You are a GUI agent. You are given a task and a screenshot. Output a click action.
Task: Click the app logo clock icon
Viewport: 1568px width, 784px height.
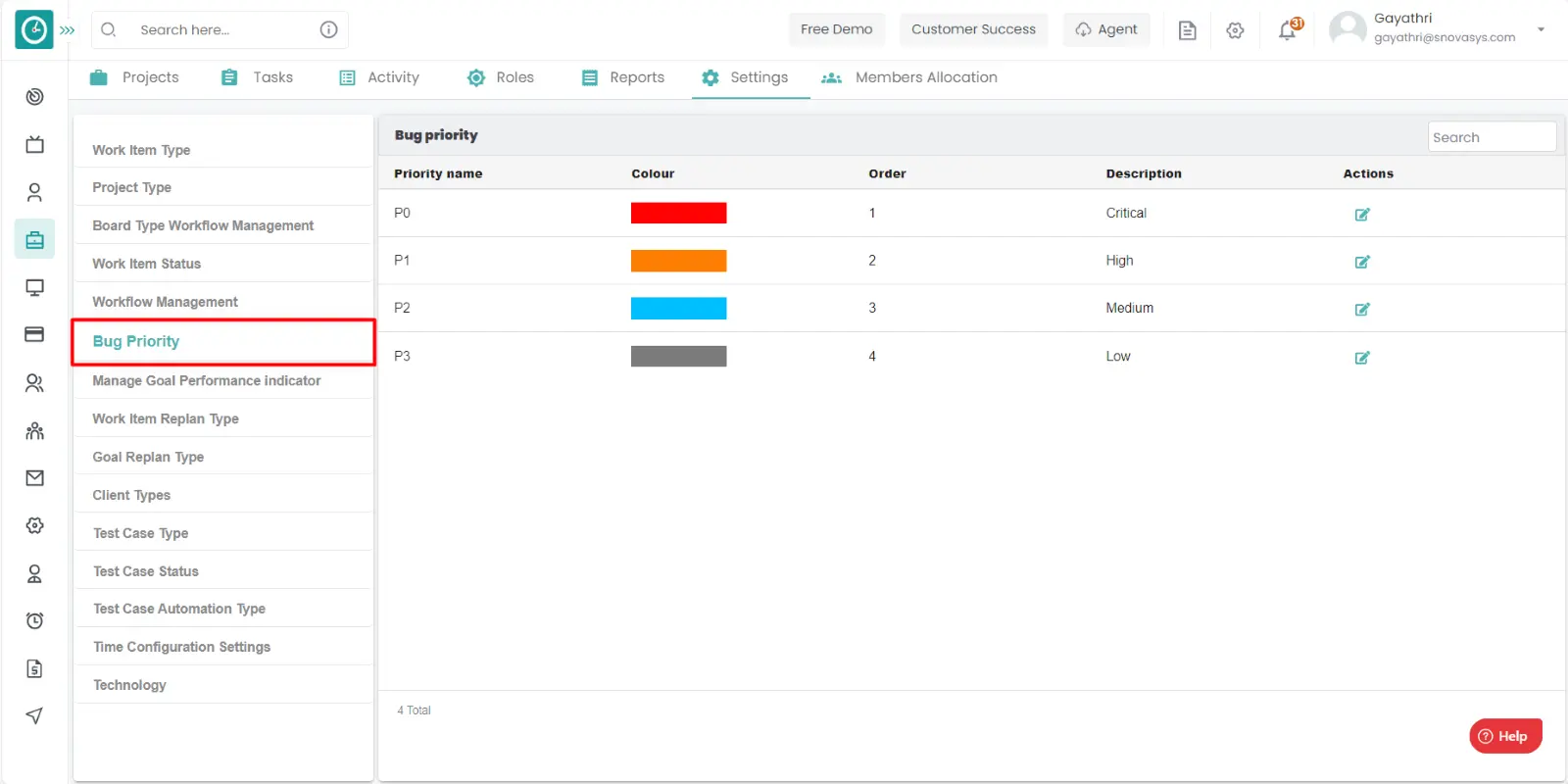click(x=34, y=30)
